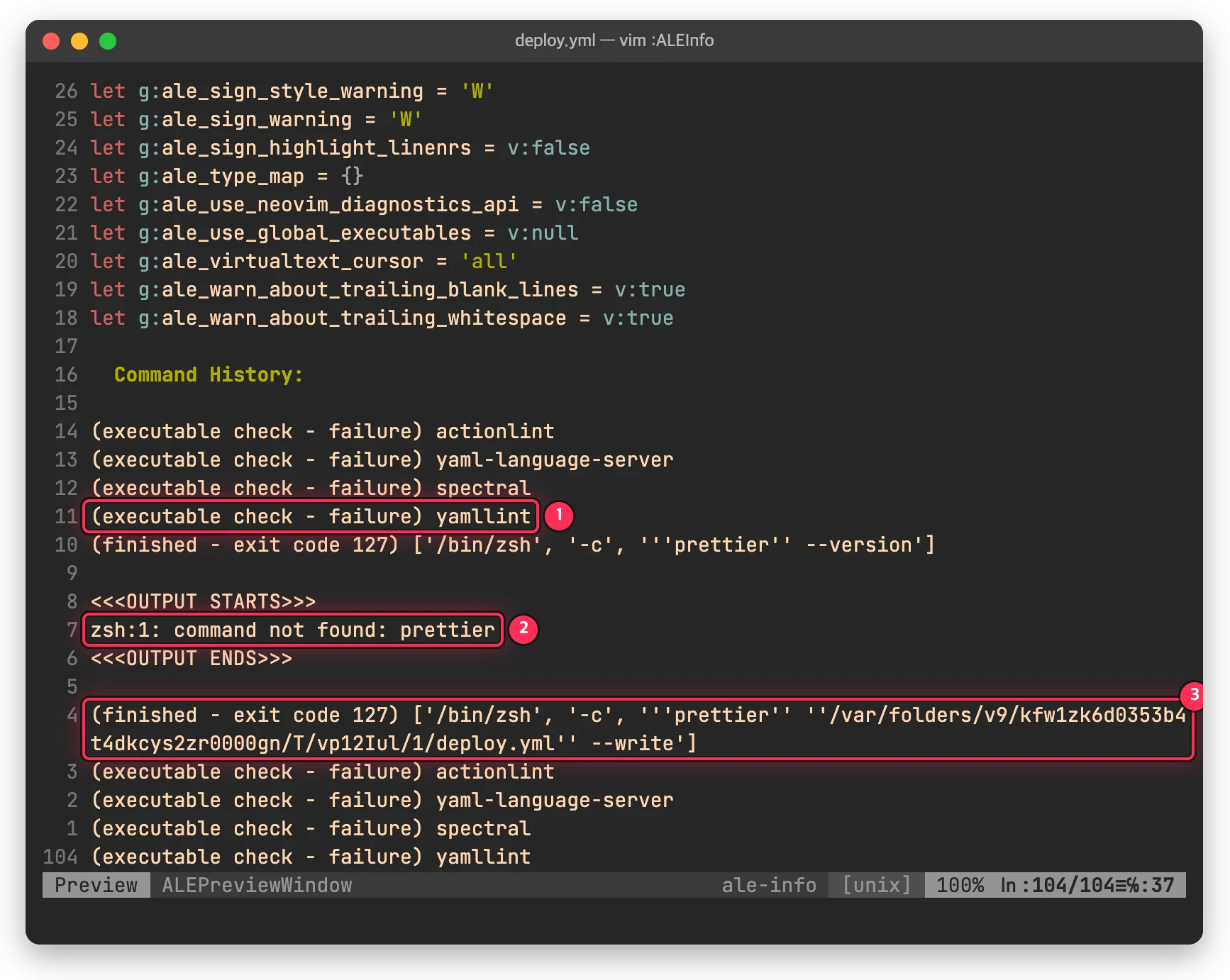Click the g:ale_use_neovim_diagnostics_api line
This screenshot has width=1230, height=980.
[x=364, y=204]
